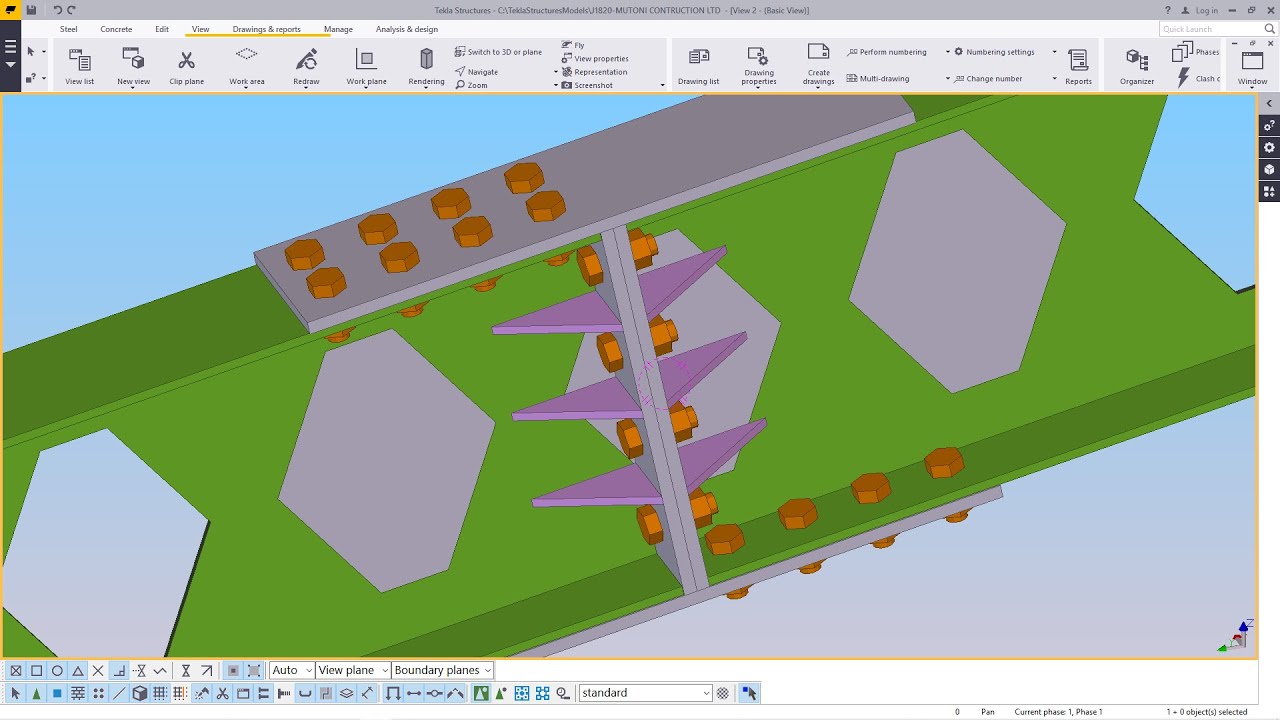The image size is (1280, 720).
Task: Open Numbering settings
Action: pos(993,52)
